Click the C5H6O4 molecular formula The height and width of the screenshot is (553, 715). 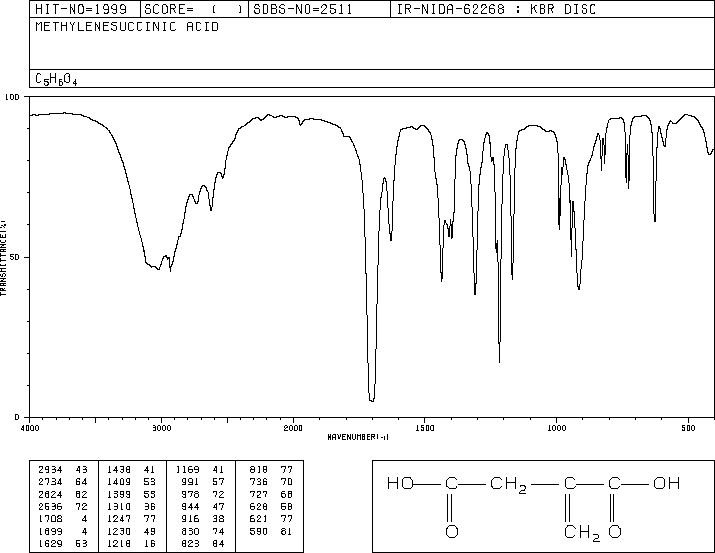pyautogui.click(x=56, y=79)
